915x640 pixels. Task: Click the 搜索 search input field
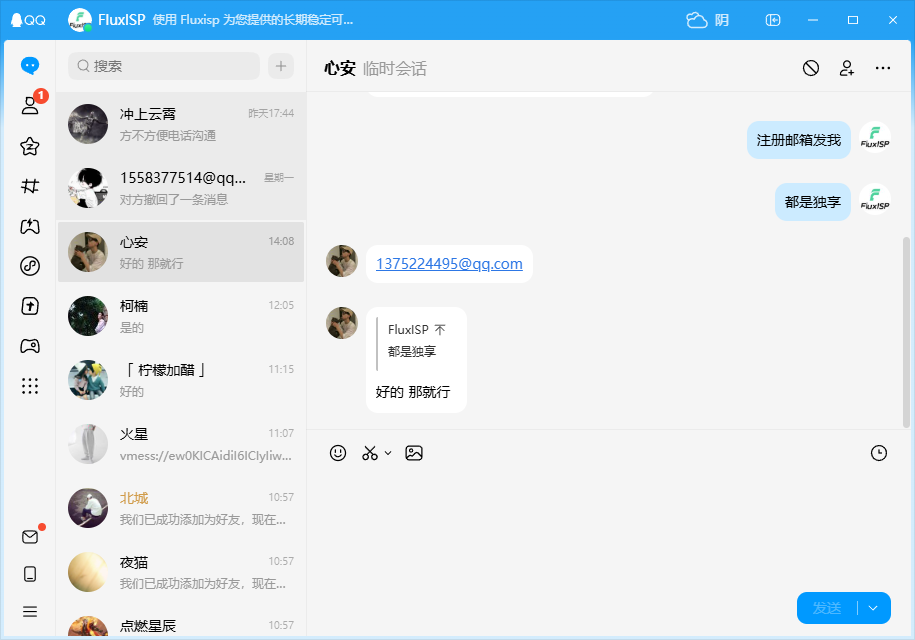(x=164, y=66)
